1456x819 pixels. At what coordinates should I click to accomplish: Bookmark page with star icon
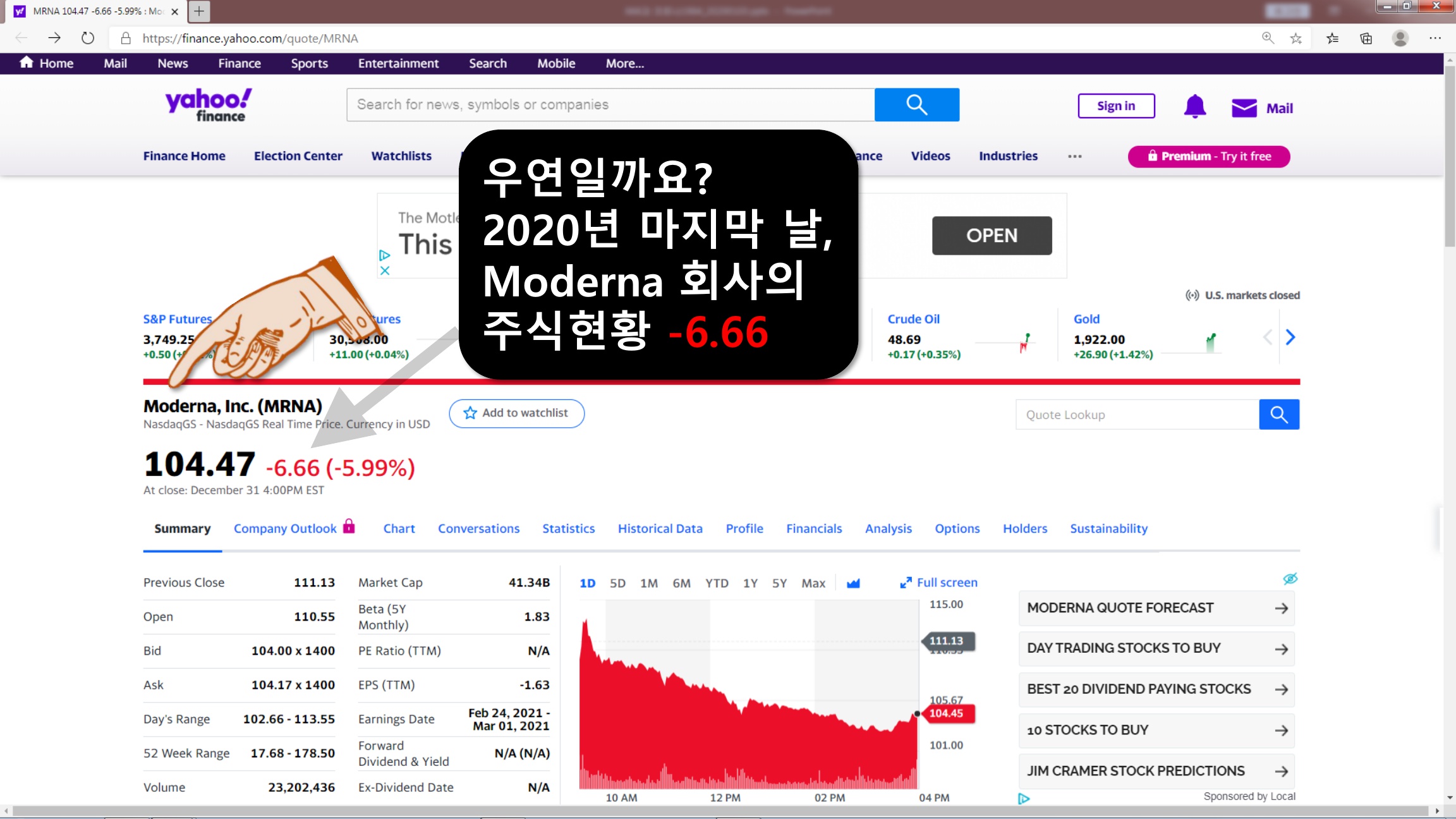[1296, 39]
